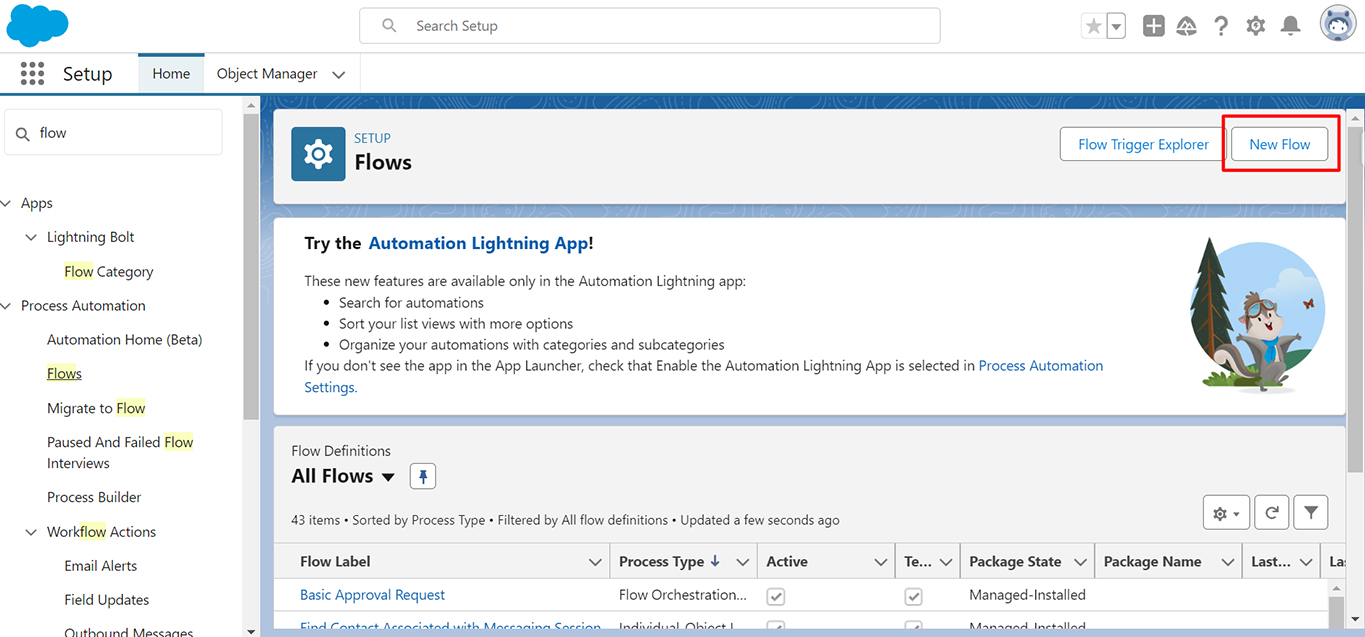Collapse the Apps tree section
The image size is (1365, 637).
(6, 203)
